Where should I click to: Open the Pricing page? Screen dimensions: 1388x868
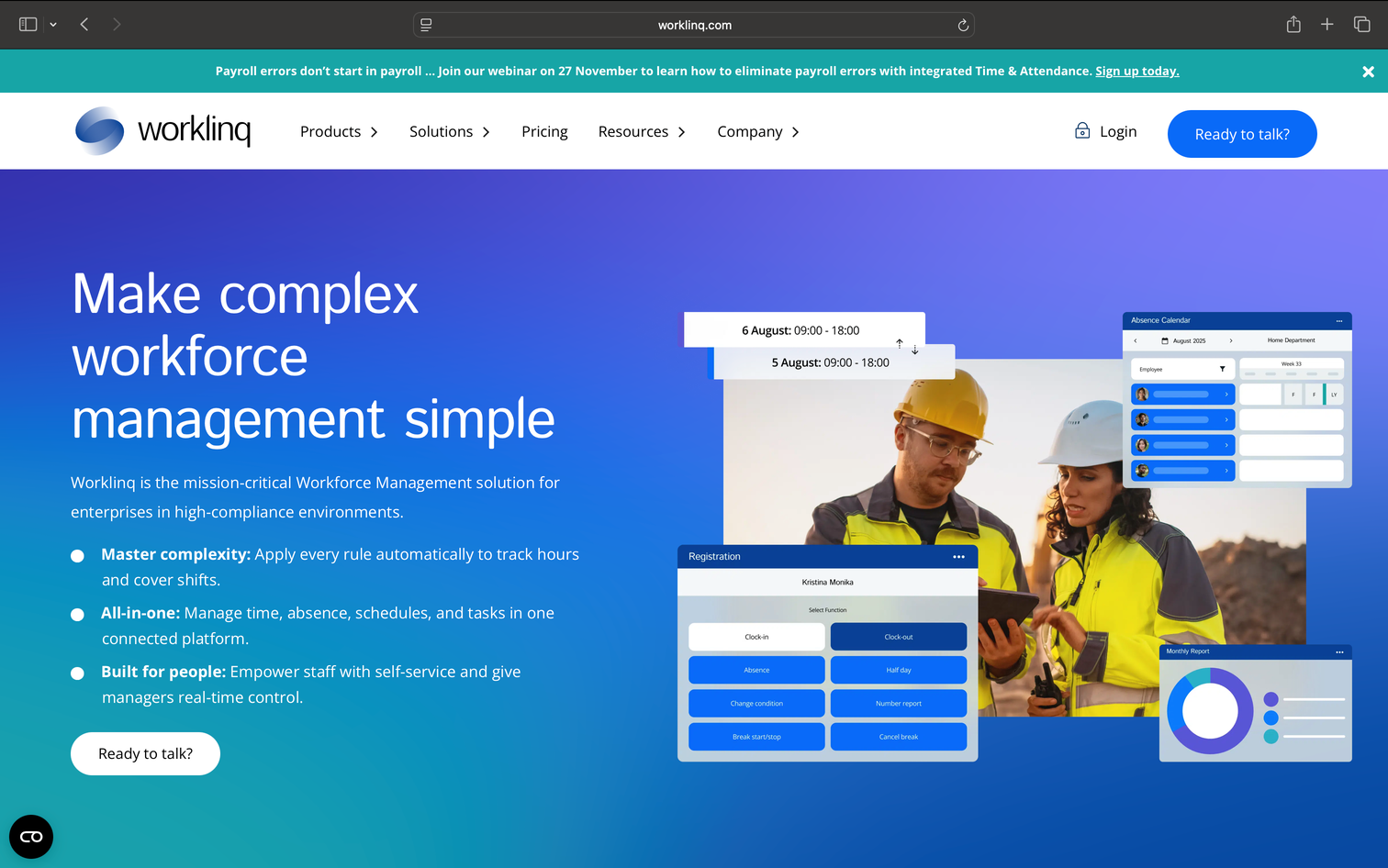pos(544,131)
